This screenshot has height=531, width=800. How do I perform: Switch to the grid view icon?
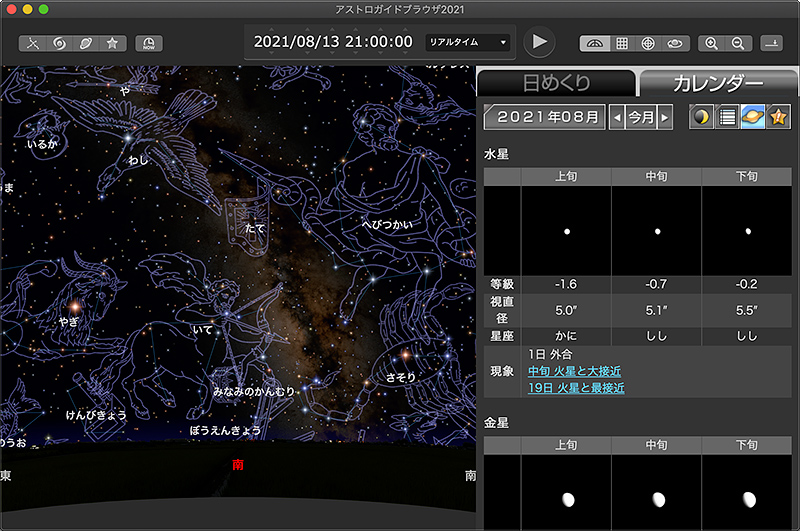coord(621,43)
